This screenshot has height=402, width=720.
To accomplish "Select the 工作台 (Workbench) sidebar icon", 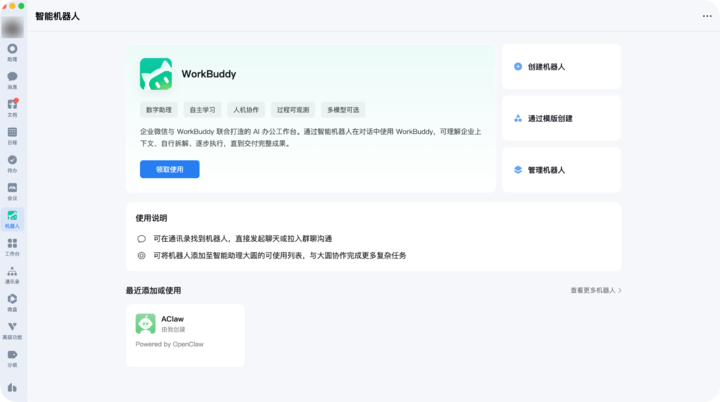I will [x=12, y=247].
